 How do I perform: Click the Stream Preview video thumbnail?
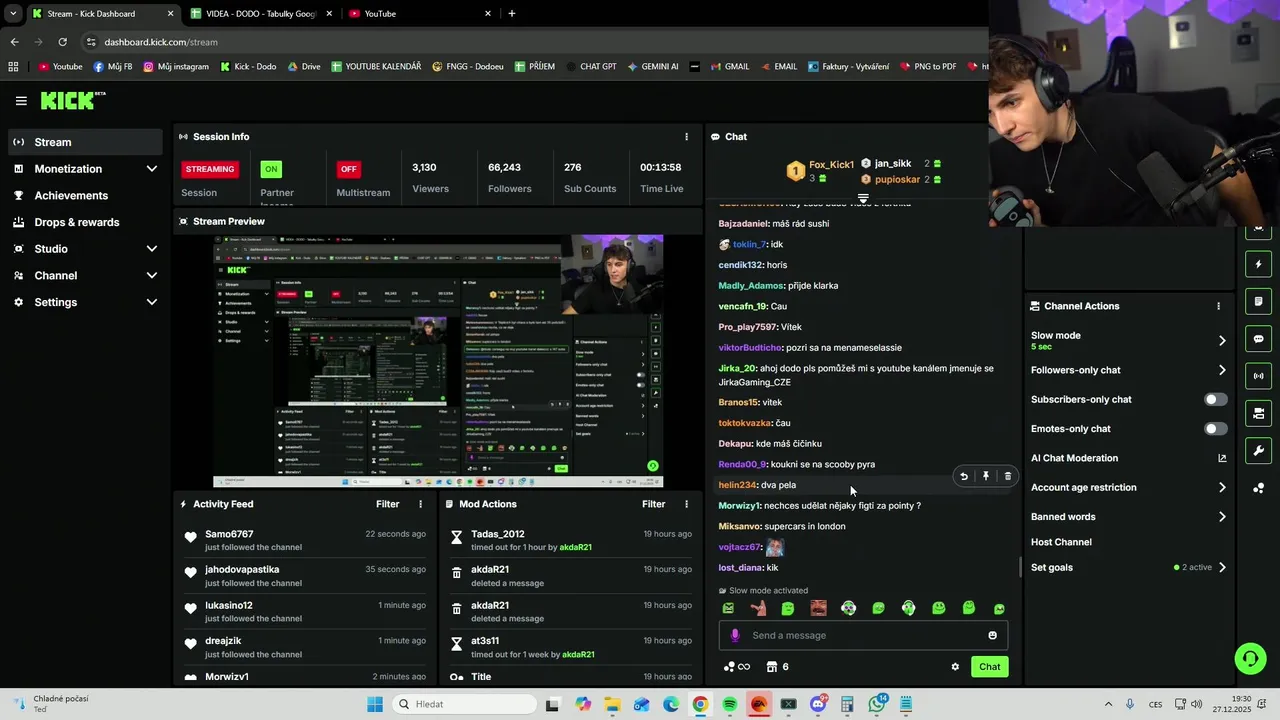pos(438,361)
